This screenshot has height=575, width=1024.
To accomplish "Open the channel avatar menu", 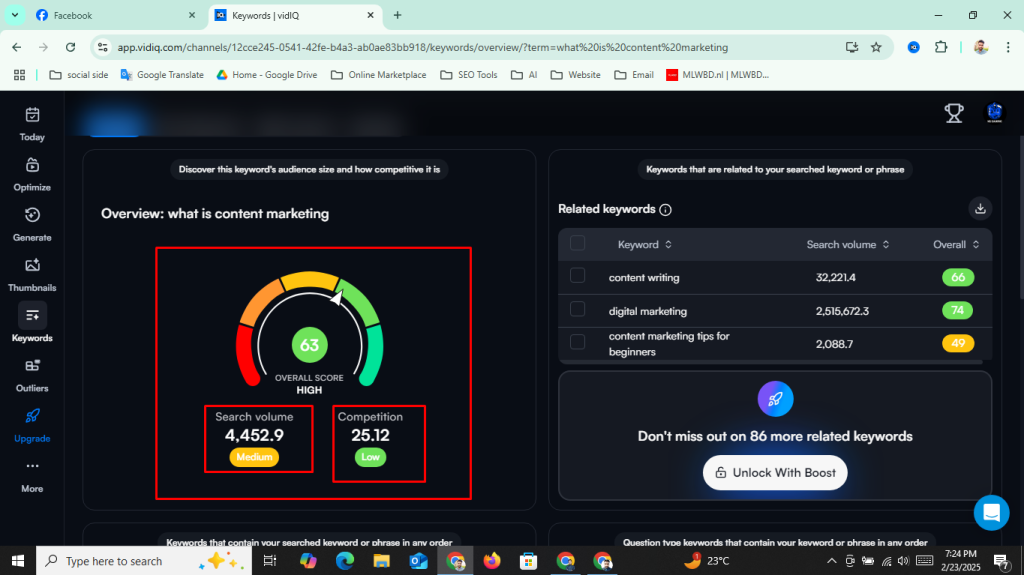I will (x=994, y=113).
